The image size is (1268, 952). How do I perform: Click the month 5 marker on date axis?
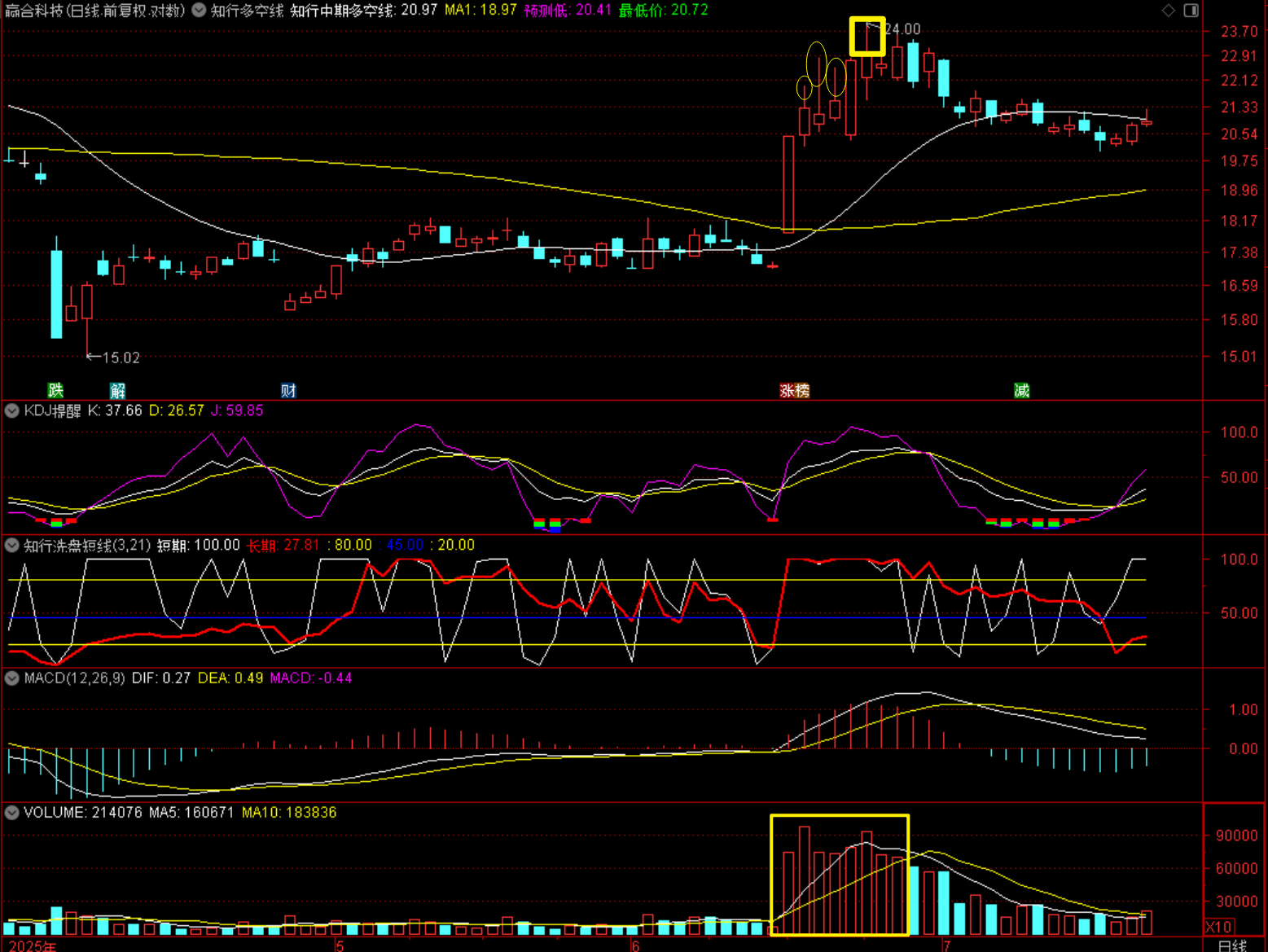340,945
